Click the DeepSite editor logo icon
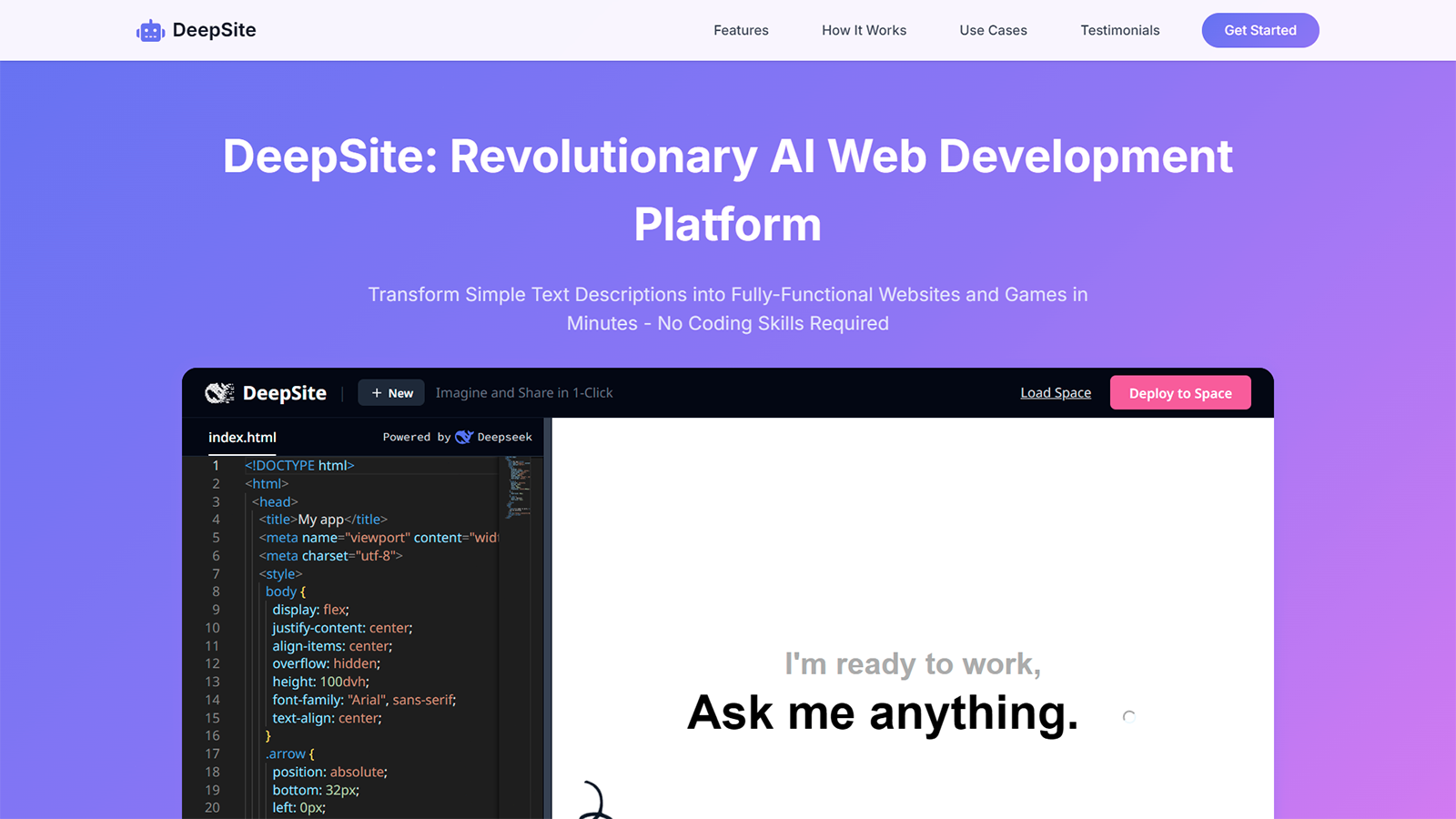1456x819 pixels. 219,393
